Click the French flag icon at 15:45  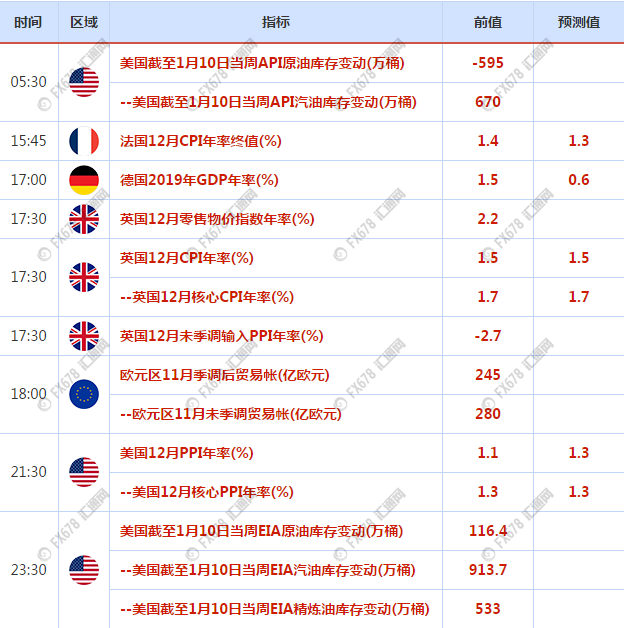click(84, 141)
